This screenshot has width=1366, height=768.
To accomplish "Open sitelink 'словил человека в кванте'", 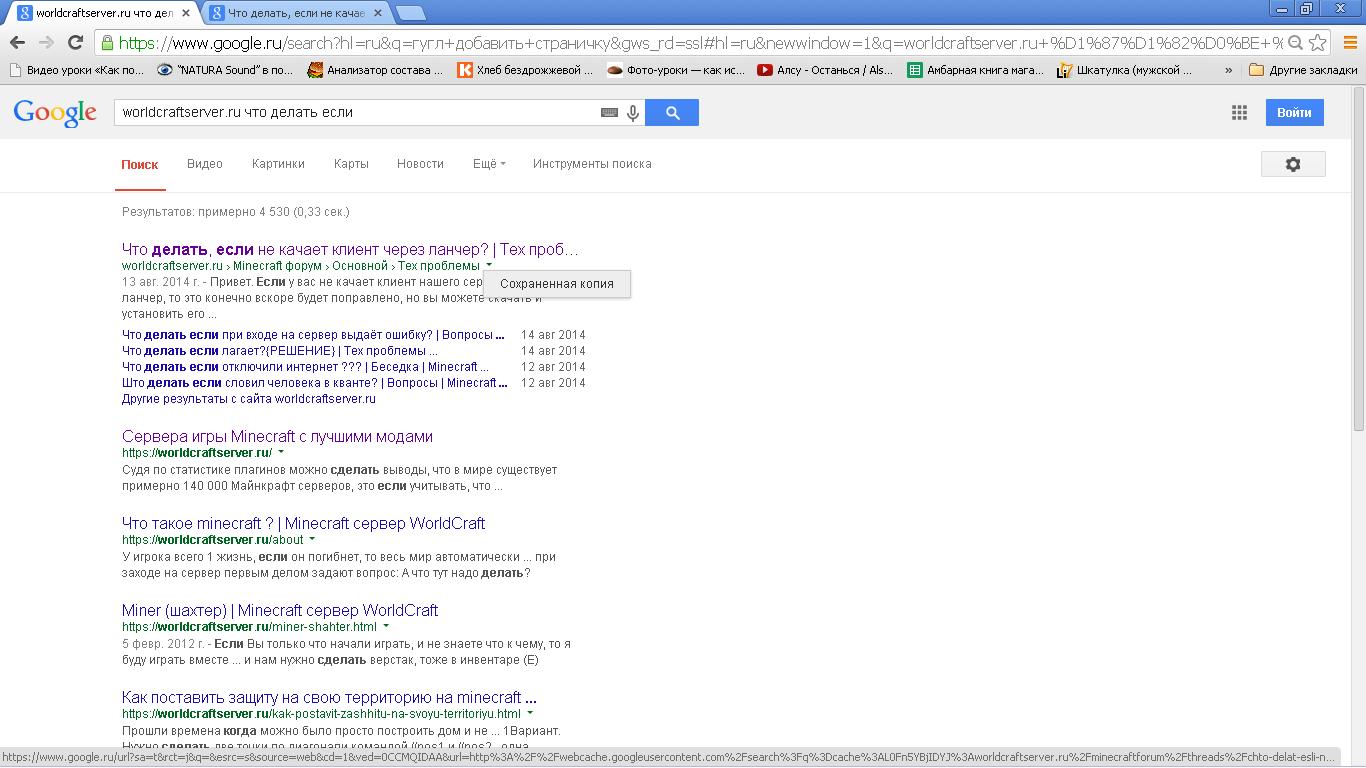I will tap(314, 383).
